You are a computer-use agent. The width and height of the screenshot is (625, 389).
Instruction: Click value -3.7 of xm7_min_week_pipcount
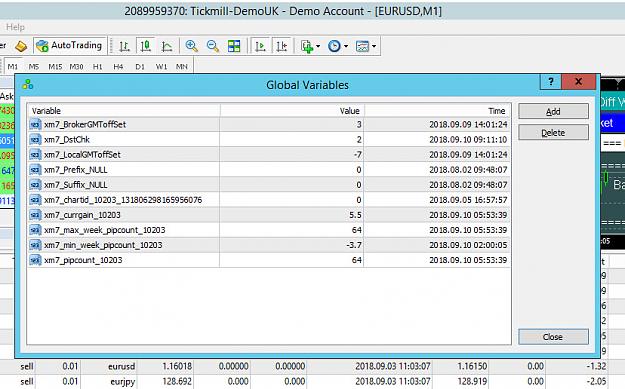[x=354, y=245]
